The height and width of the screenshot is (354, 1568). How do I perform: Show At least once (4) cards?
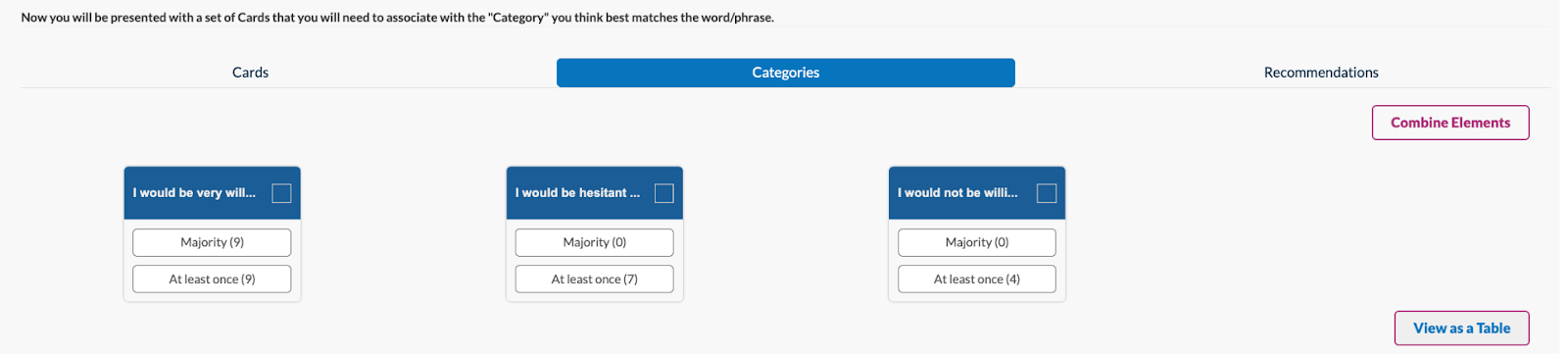(976, 279)
